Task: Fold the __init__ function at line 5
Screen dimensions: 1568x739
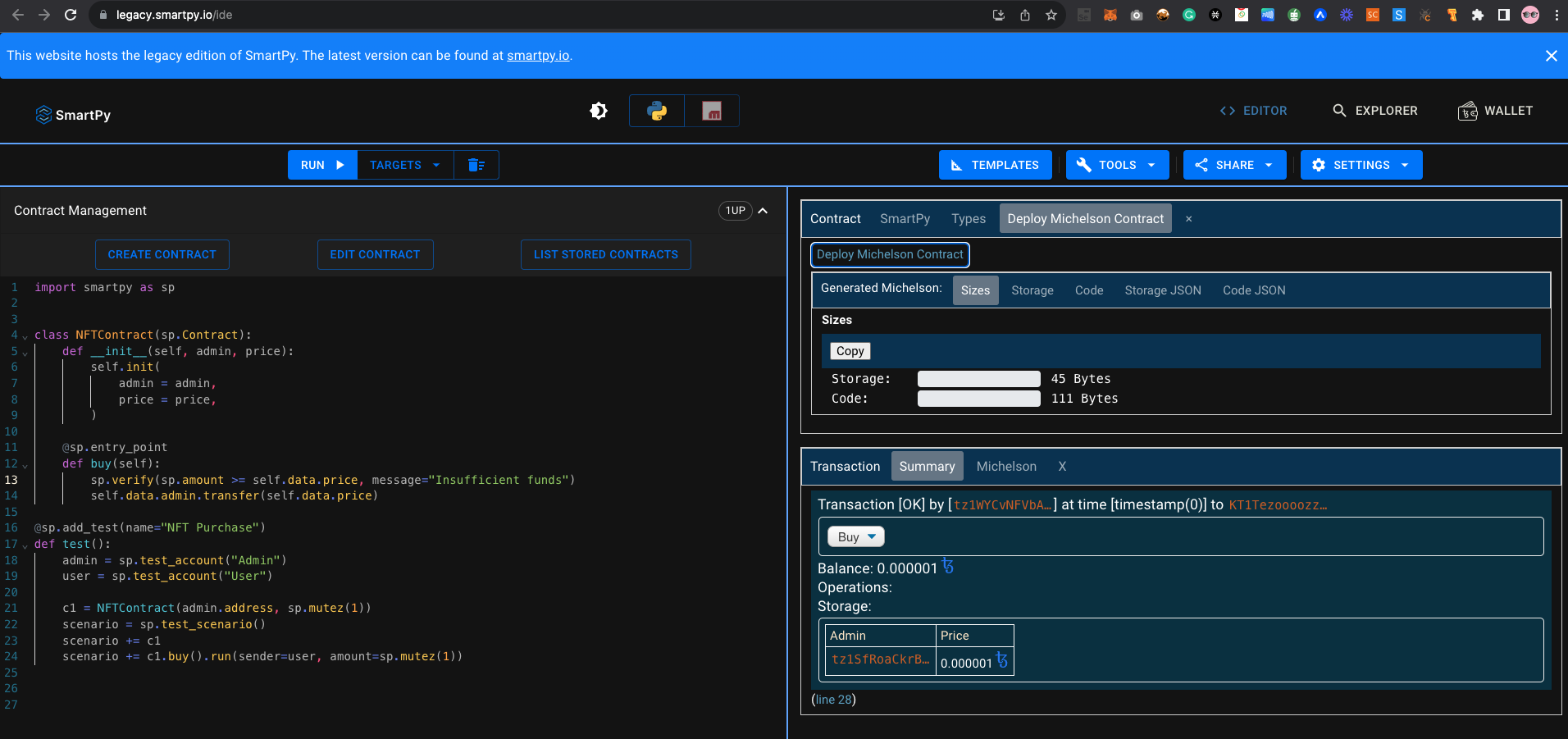Action: [x=25, y=353]
